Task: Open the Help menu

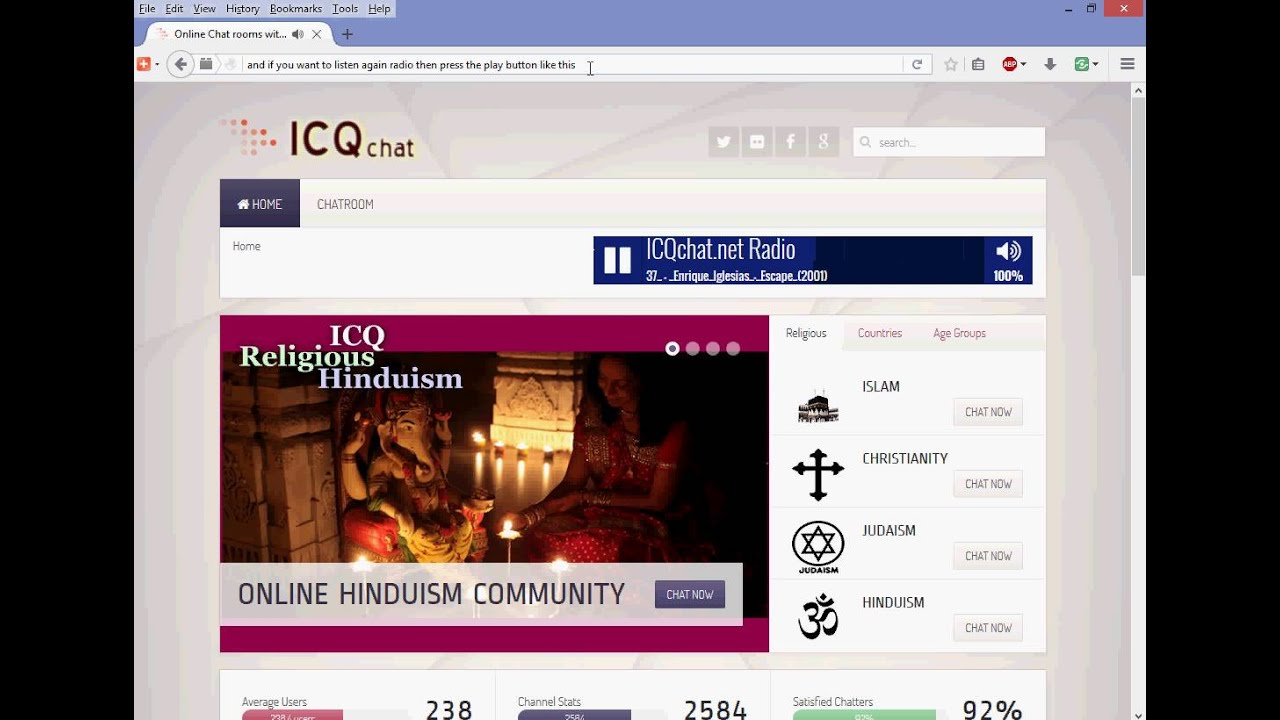Action: [x=379, y=9]
